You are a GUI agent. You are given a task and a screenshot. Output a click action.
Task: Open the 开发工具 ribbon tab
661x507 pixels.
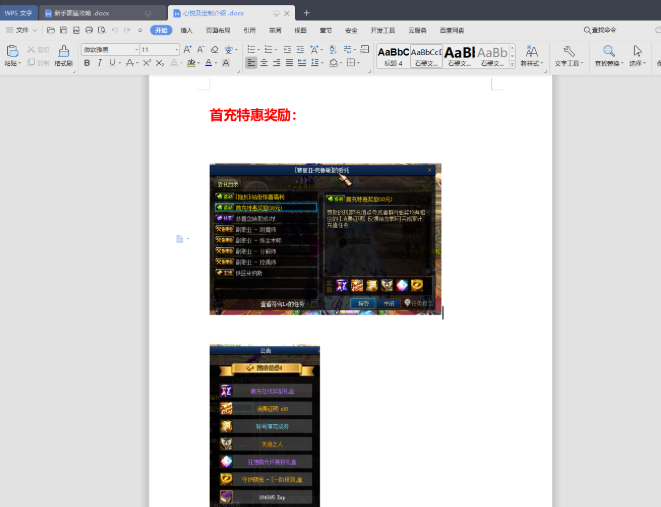(x=383, y=30)
